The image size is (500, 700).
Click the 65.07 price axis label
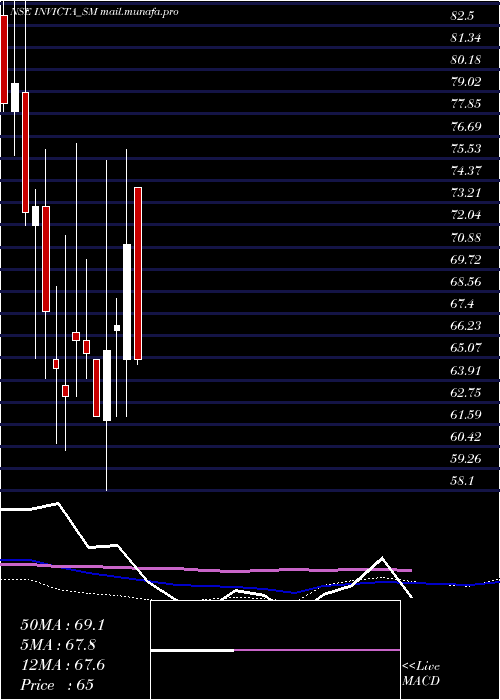pyautogui.click(x=466, y=348)
